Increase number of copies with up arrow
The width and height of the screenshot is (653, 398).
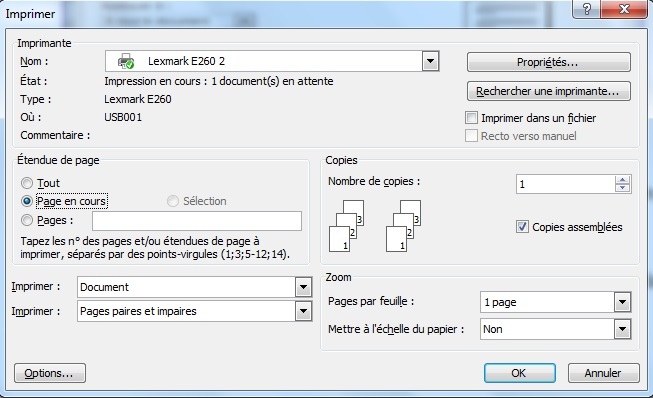[x=622, y=180]
